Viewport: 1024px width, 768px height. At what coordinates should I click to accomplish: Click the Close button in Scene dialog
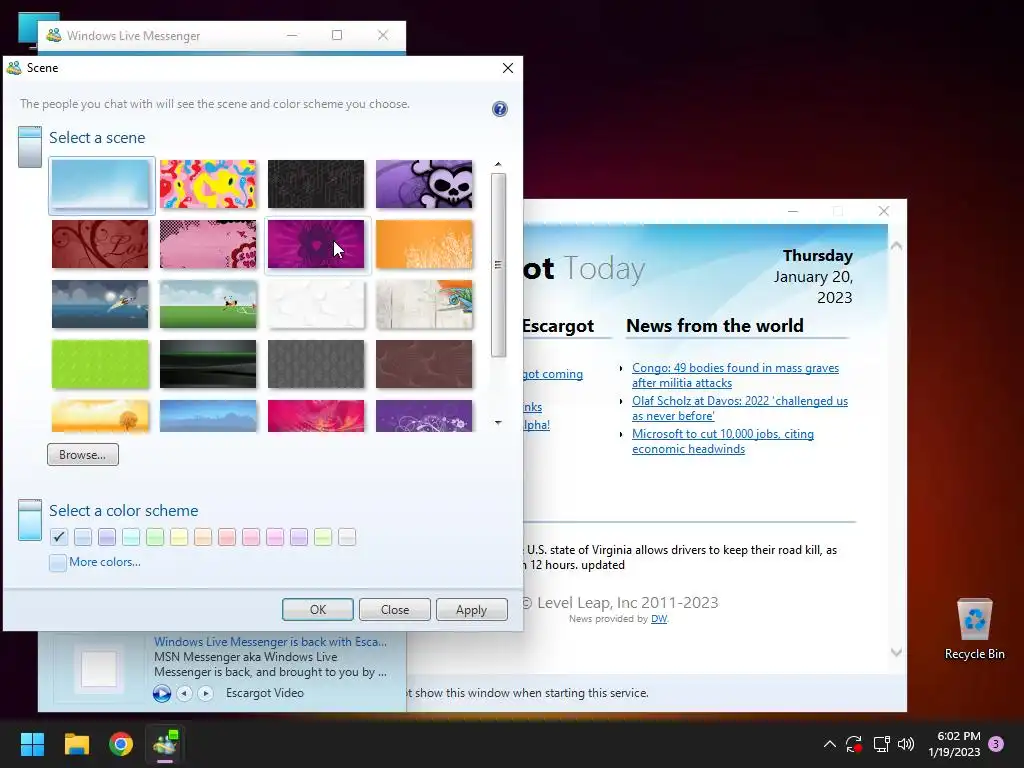(x=395, y=609)
